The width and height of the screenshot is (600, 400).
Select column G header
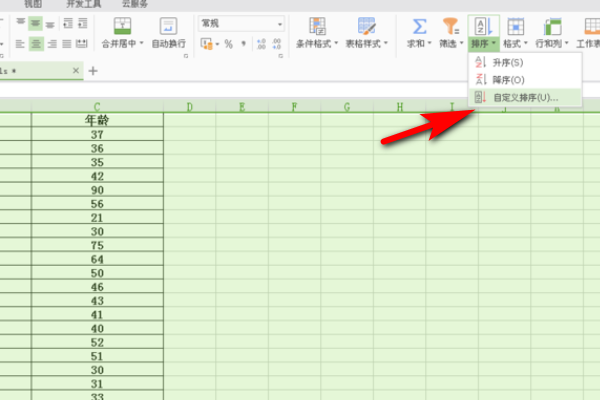tap(347, 107)
